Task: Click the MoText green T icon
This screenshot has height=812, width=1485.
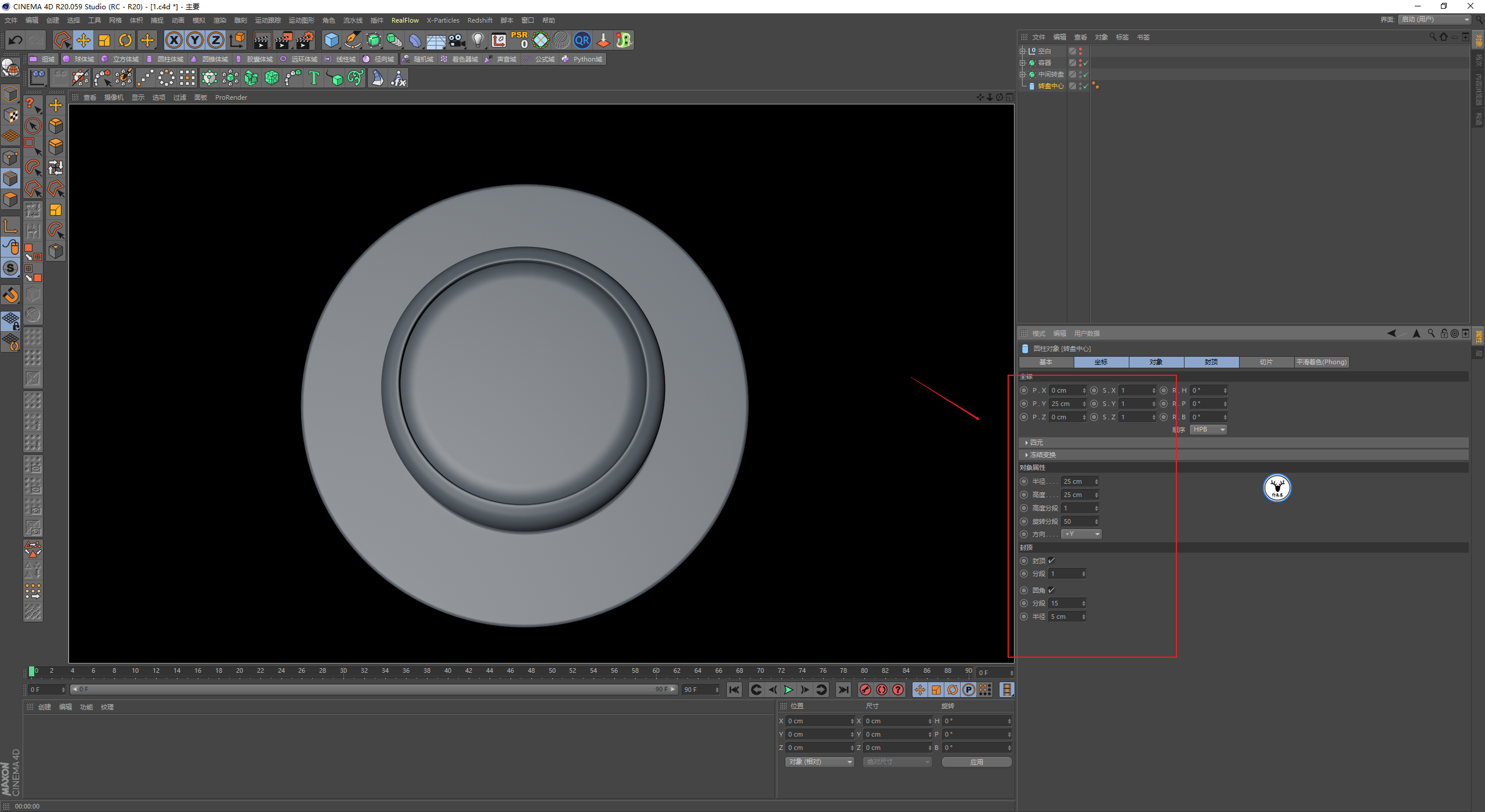Action: 314,78
